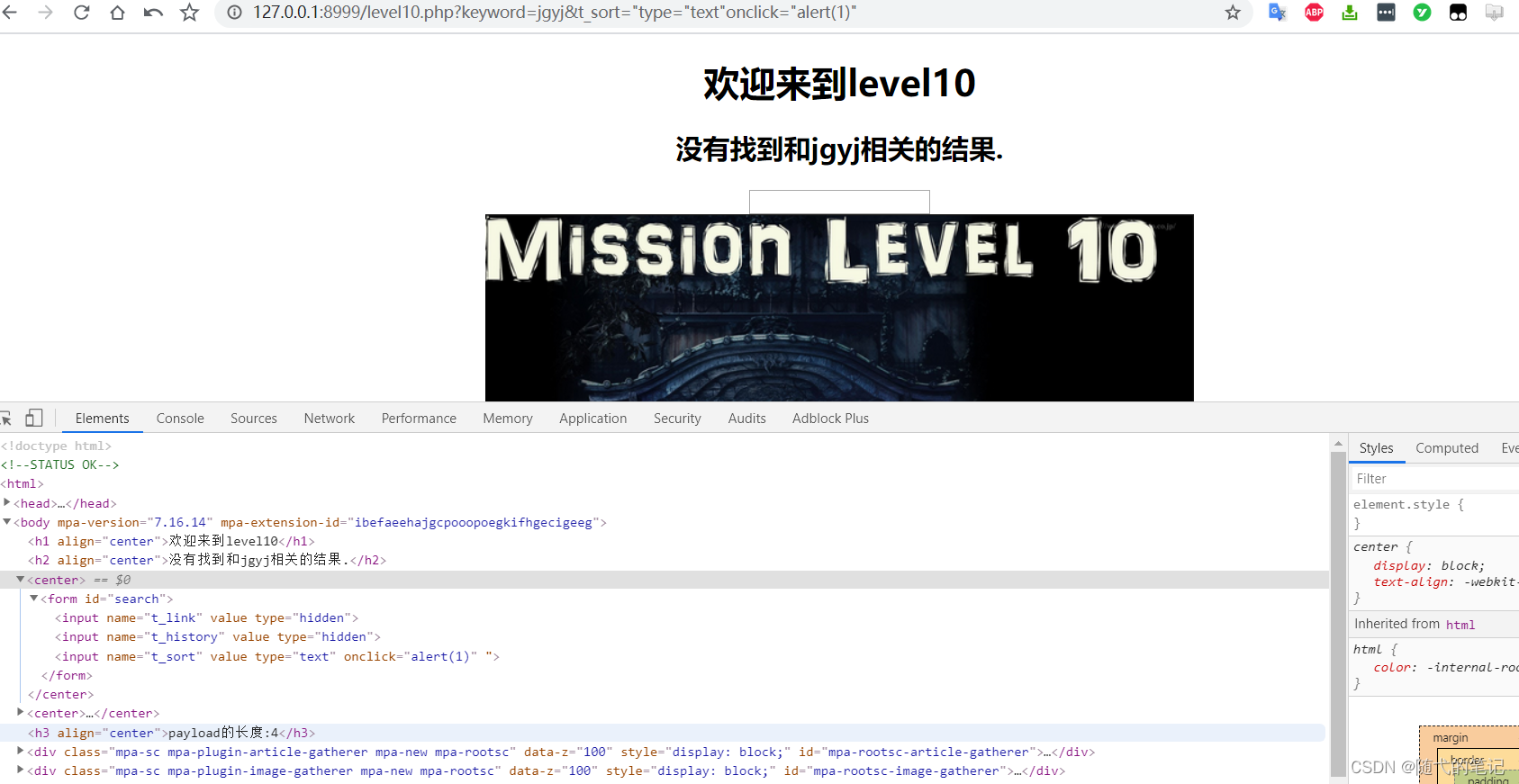Open the Network tab
The height and width of the screenshot is (784, 1519).
(x=330, y=419)
